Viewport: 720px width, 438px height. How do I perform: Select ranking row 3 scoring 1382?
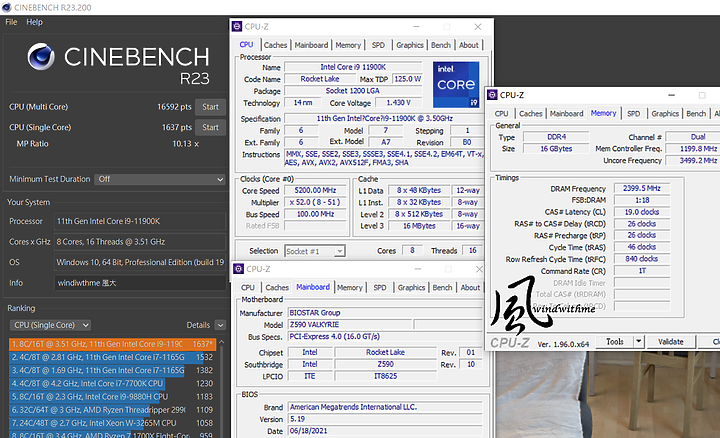tap(112, 370)
